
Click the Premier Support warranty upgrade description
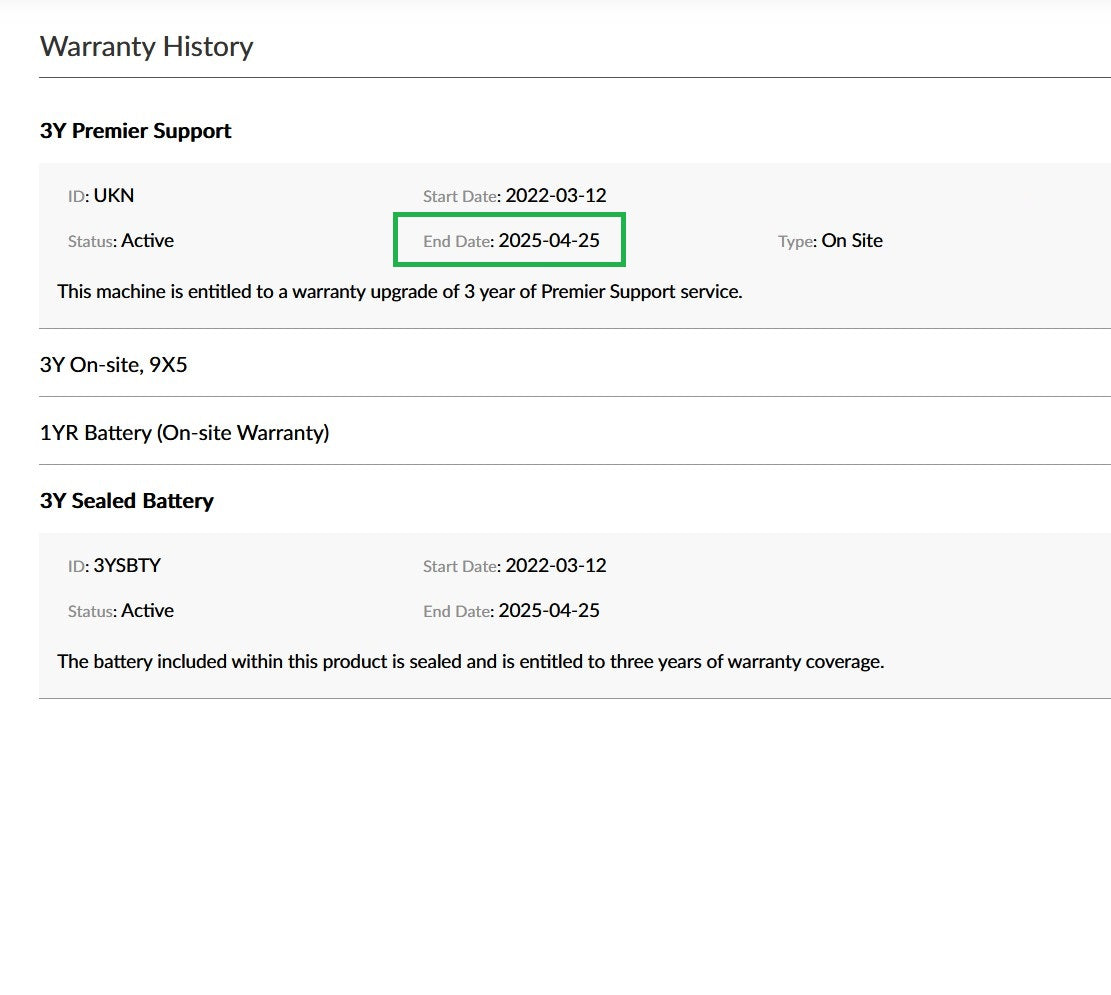point(399,292)
